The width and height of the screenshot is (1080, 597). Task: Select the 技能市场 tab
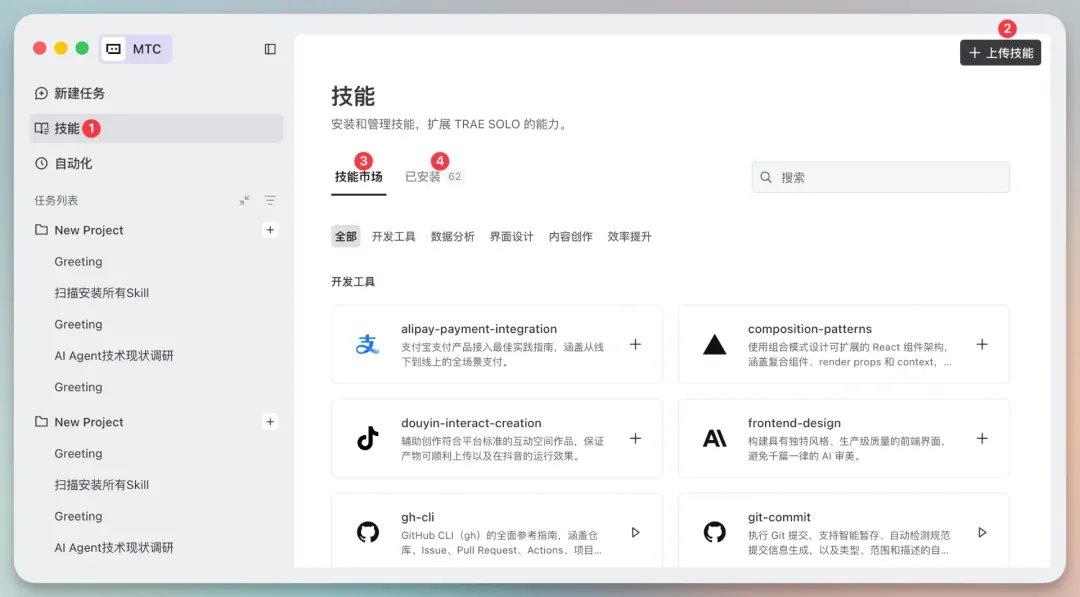358,177
